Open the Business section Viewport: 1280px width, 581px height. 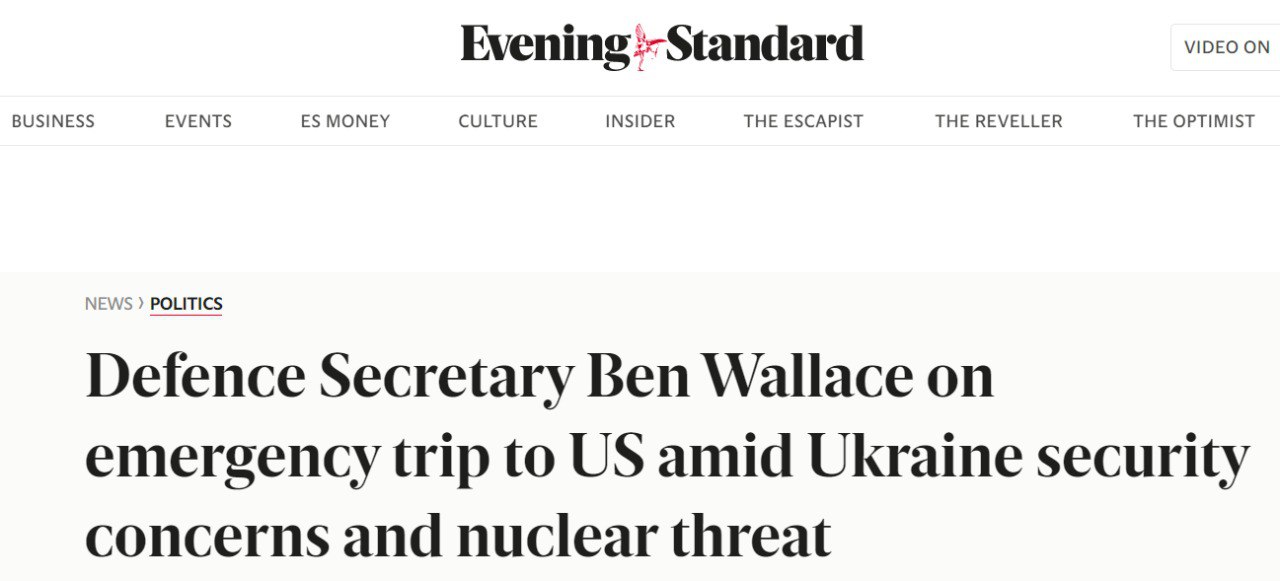click(53, 121)
